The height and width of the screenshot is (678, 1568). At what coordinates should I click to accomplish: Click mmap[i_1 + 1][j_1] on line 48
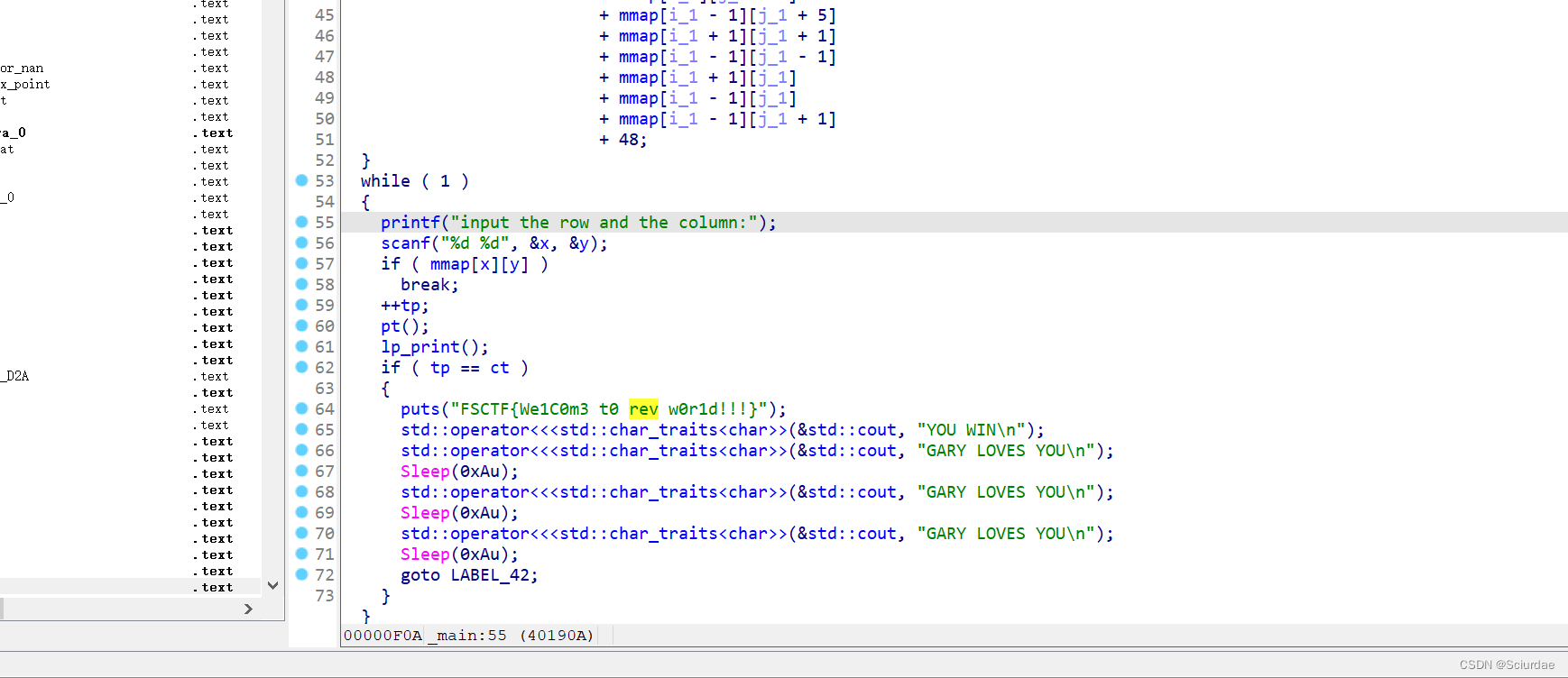coord(707,78)
